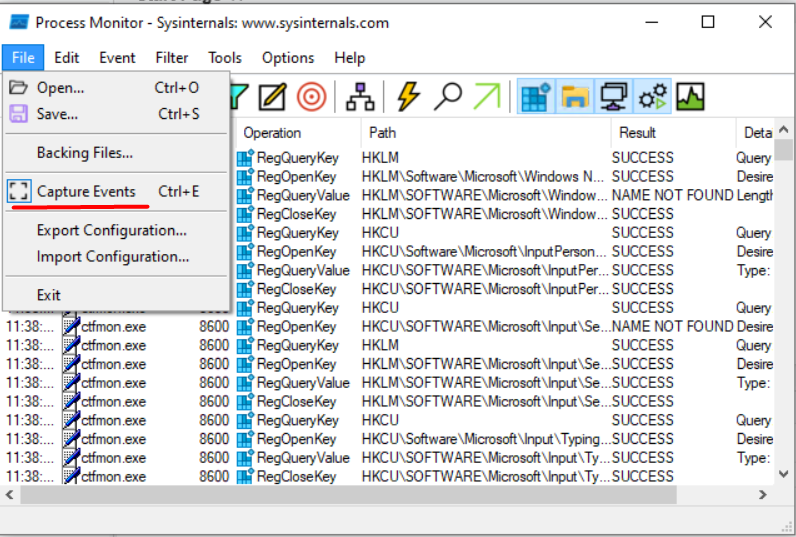Click the Process Monitor title bar icon

coord(19,22)
